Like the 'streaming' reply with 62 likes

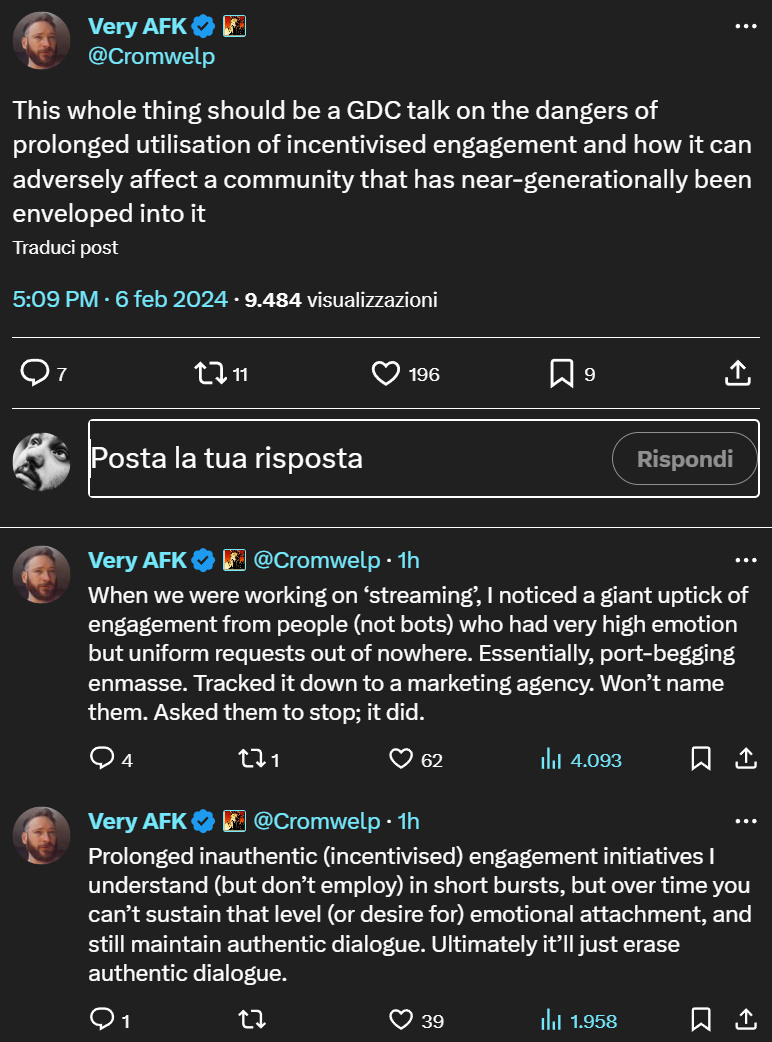(401, 759)
